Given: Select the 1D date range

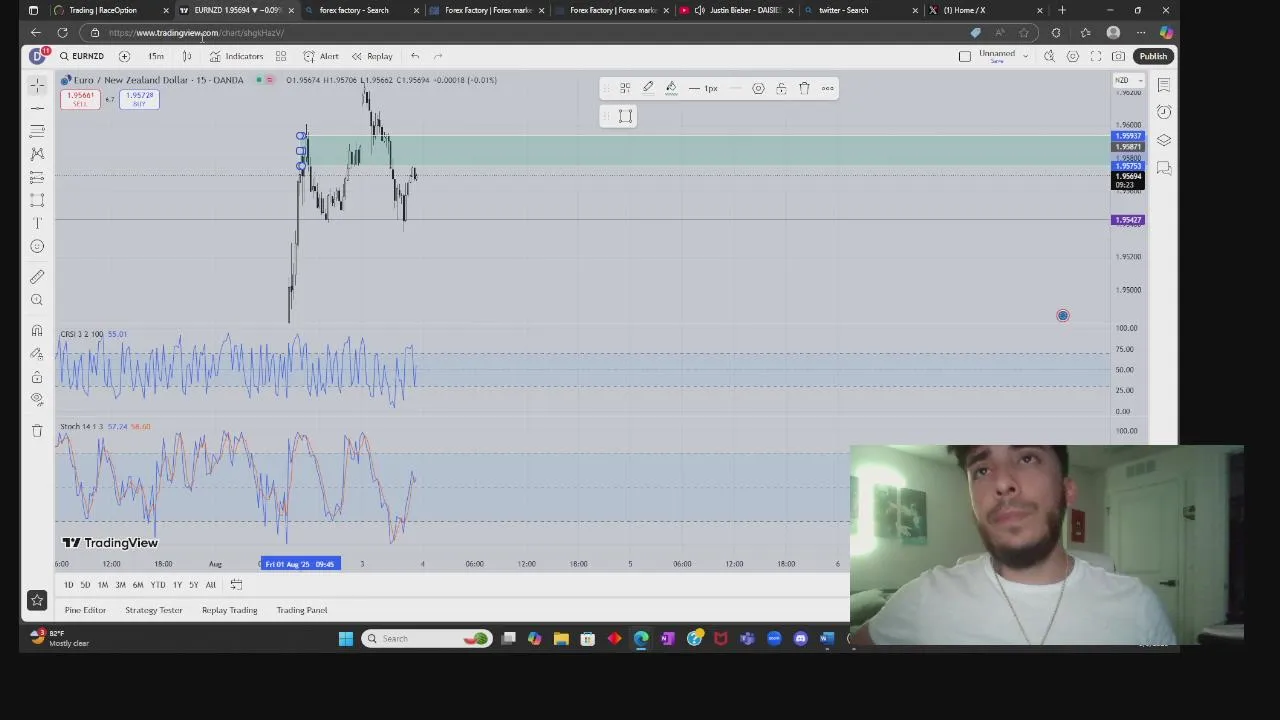Looking at the screenshot, I should tap(68, 585).
